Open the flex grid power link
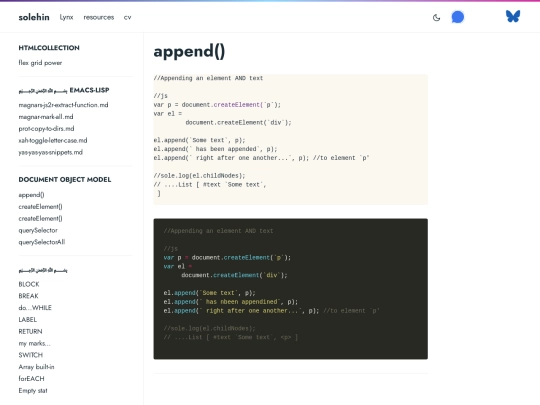This screenshot has width=540, height=405. pyautogui.click(x=40, y=63)
